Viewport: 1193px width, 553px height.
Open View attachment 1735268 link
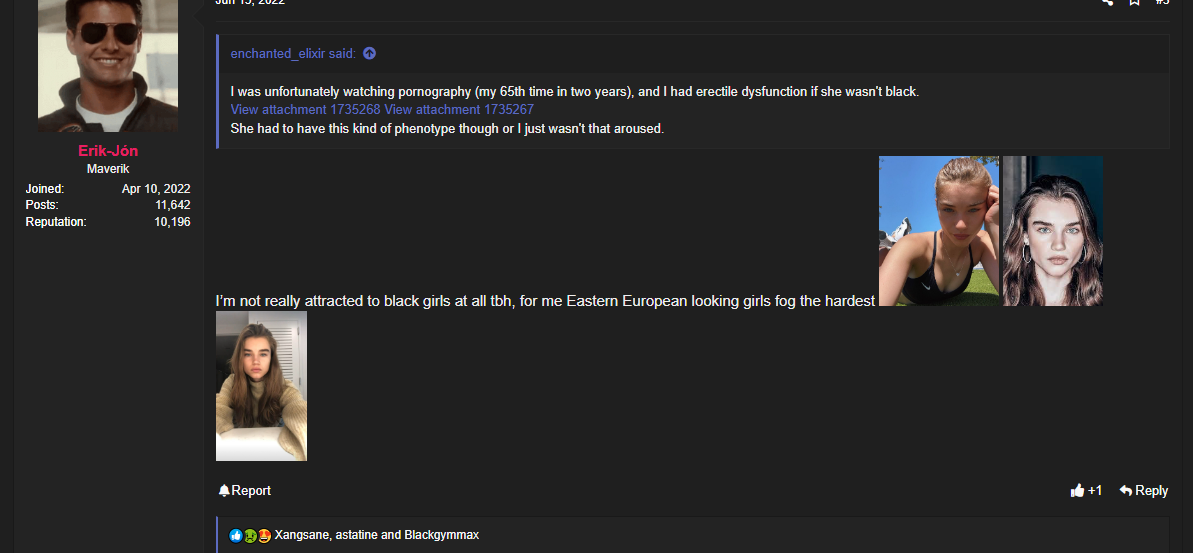pyautogui.click(x=305, y=110)
